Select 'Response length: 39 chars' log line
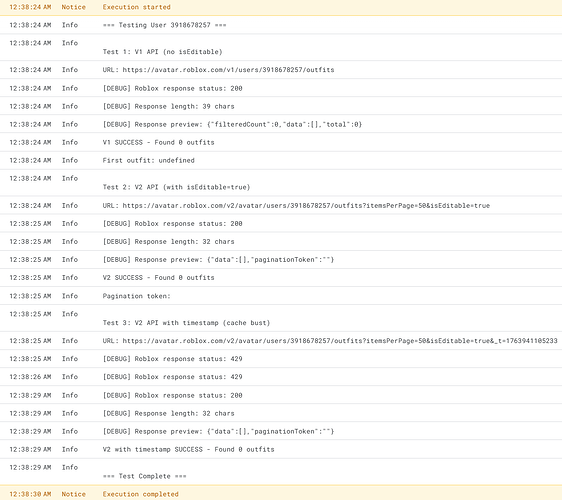 pos(168,106)
